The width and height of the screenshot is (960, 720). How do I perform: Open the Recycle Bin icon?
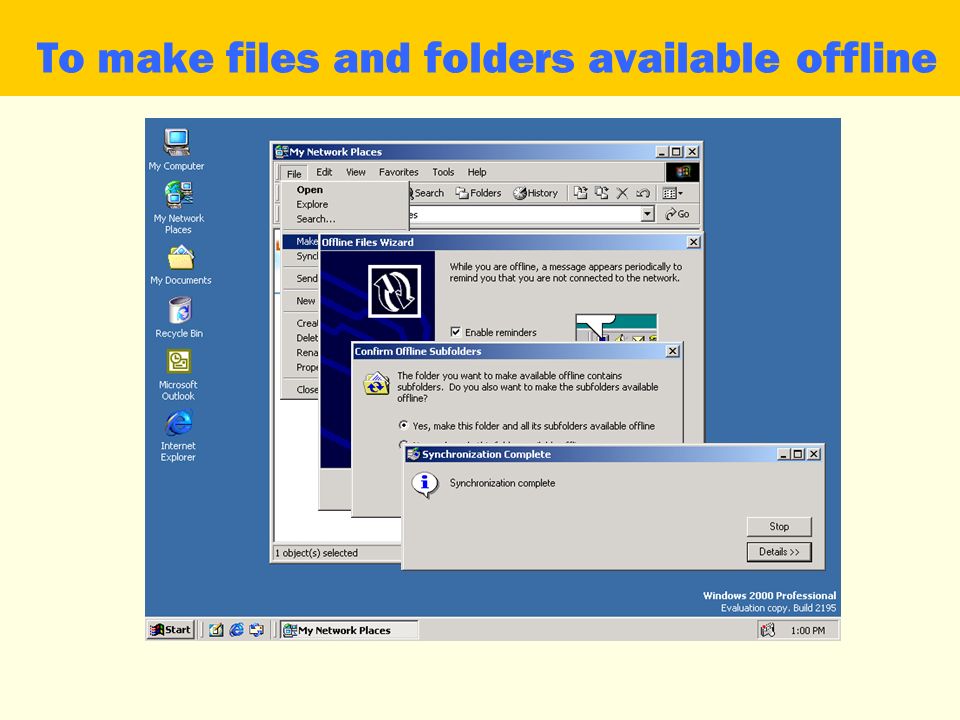click(179, 317)
